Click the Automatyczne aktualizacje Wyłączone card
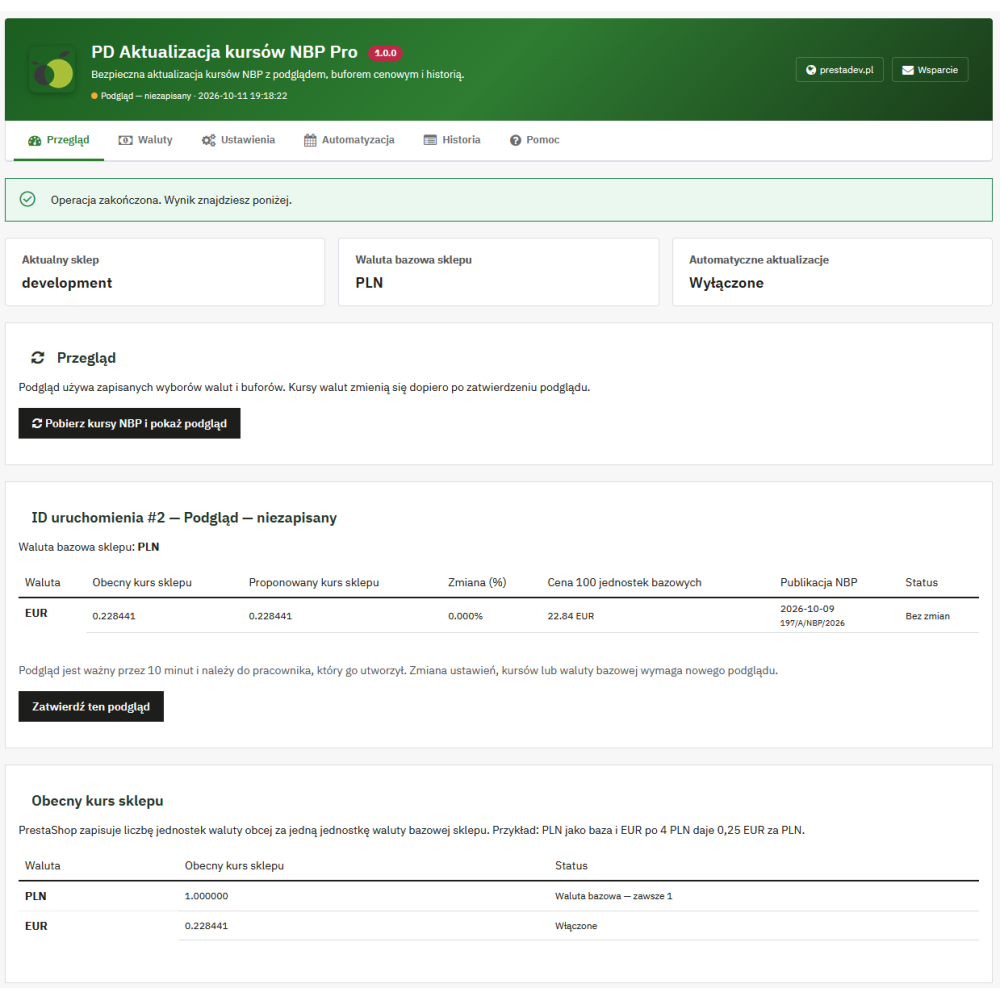1000x1000 pixels. [832, 272]
